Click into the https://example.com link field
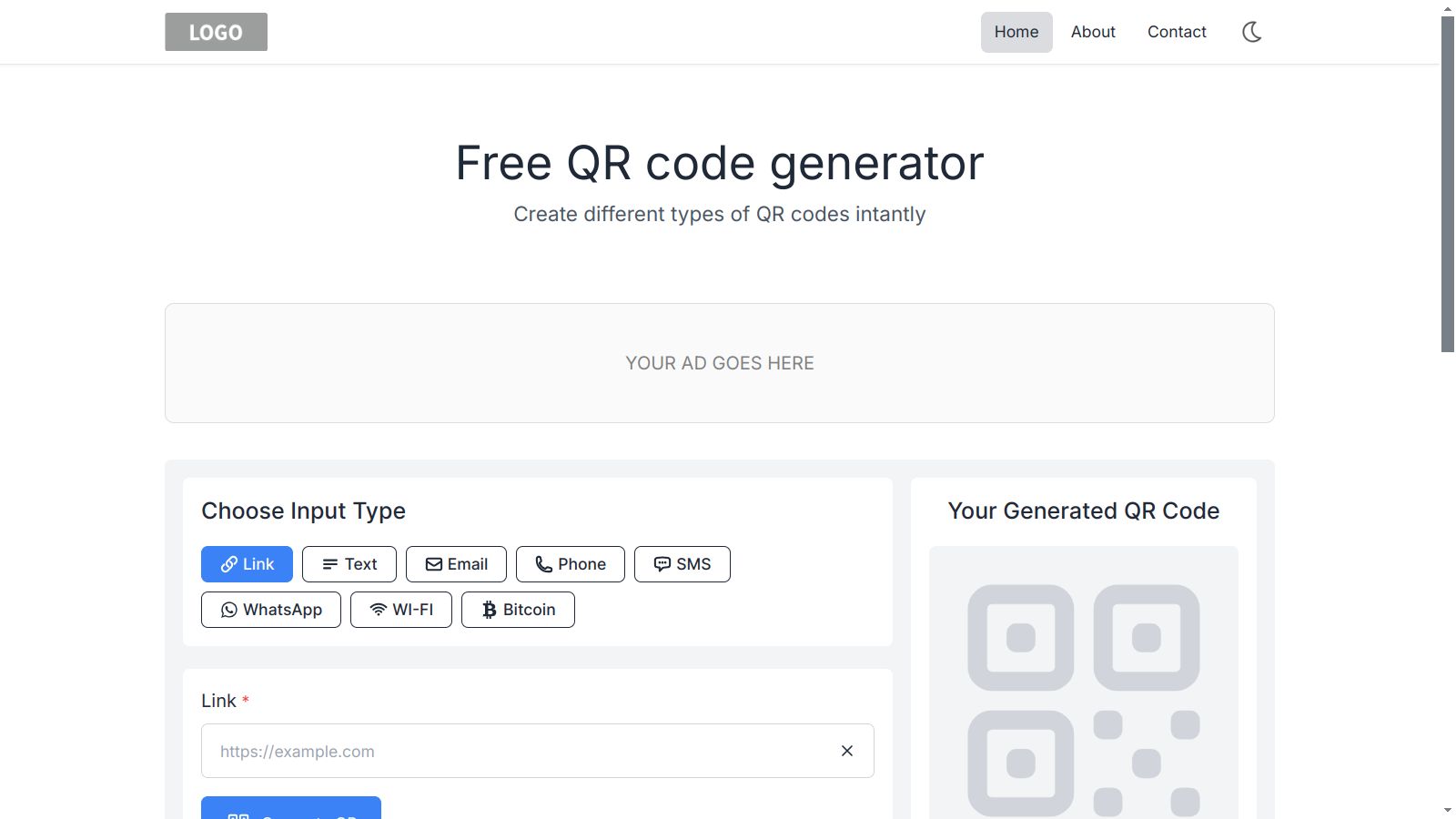Screen dimensions: 1456x819 tap(519, 751)
